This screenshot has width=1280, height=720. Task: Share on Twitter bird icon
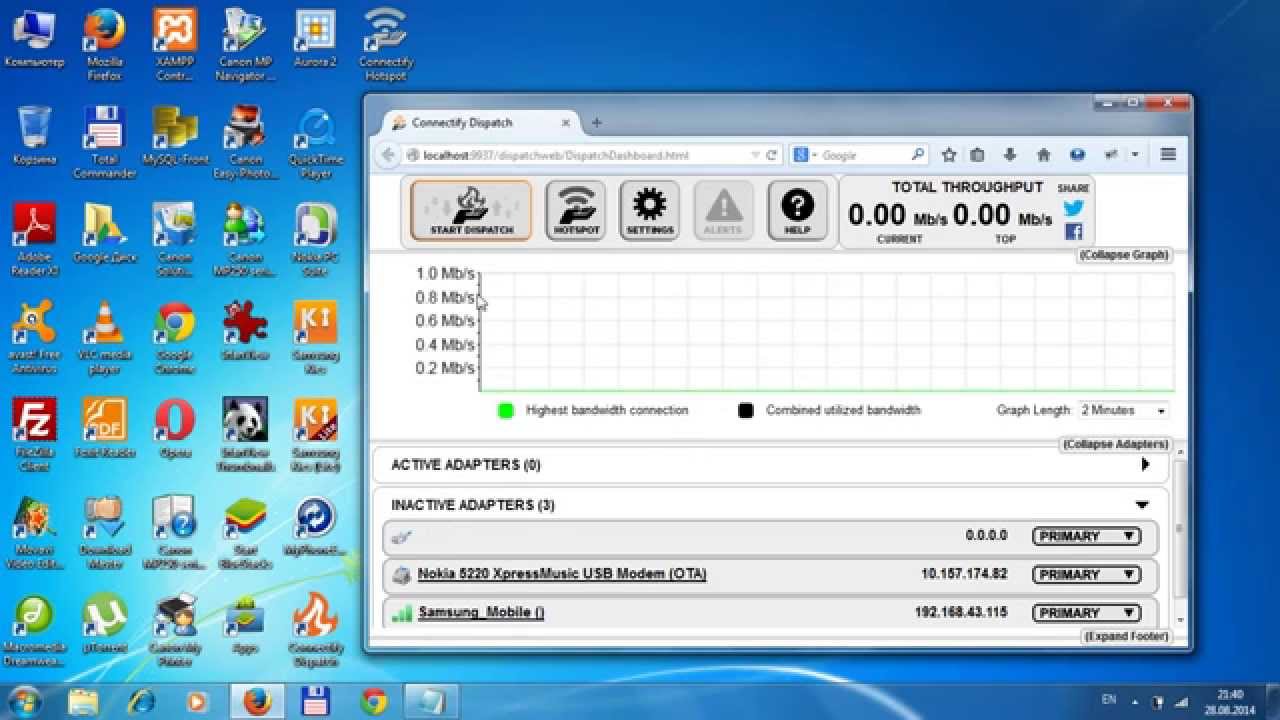(x=1073, y=208)
